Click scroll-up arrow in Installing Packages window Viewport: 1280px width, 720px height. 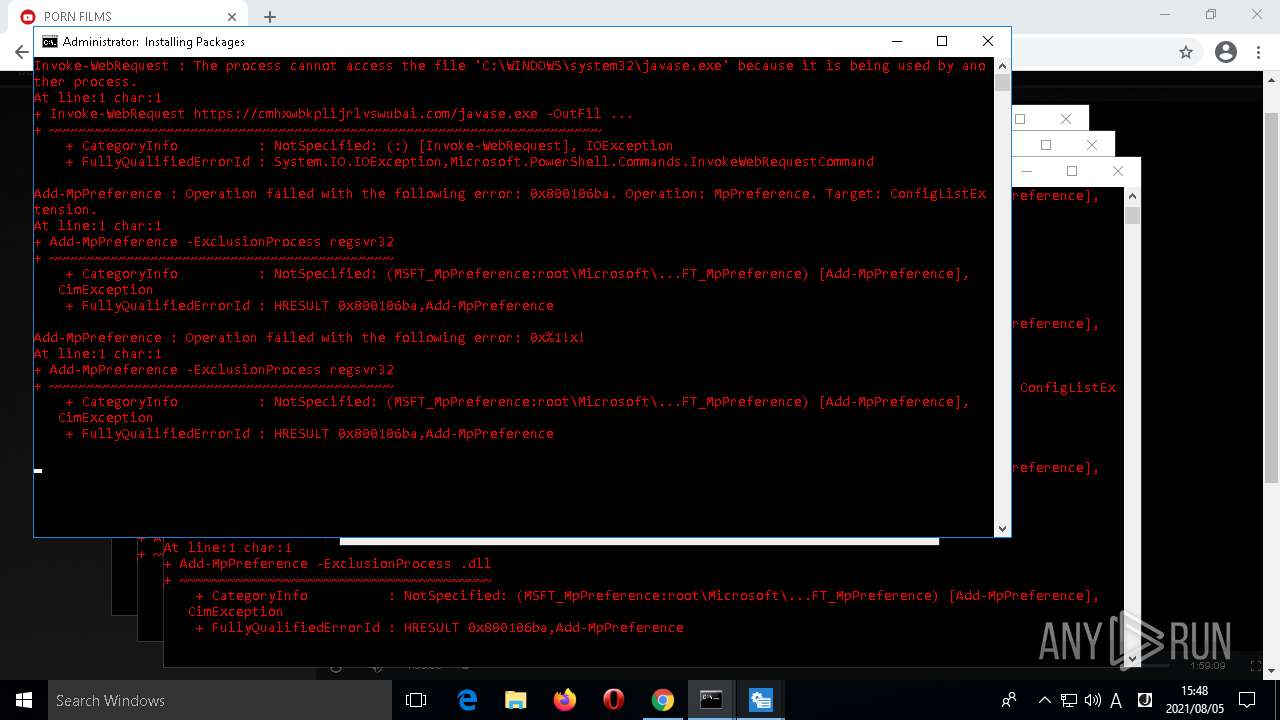tap(1002, 66)
